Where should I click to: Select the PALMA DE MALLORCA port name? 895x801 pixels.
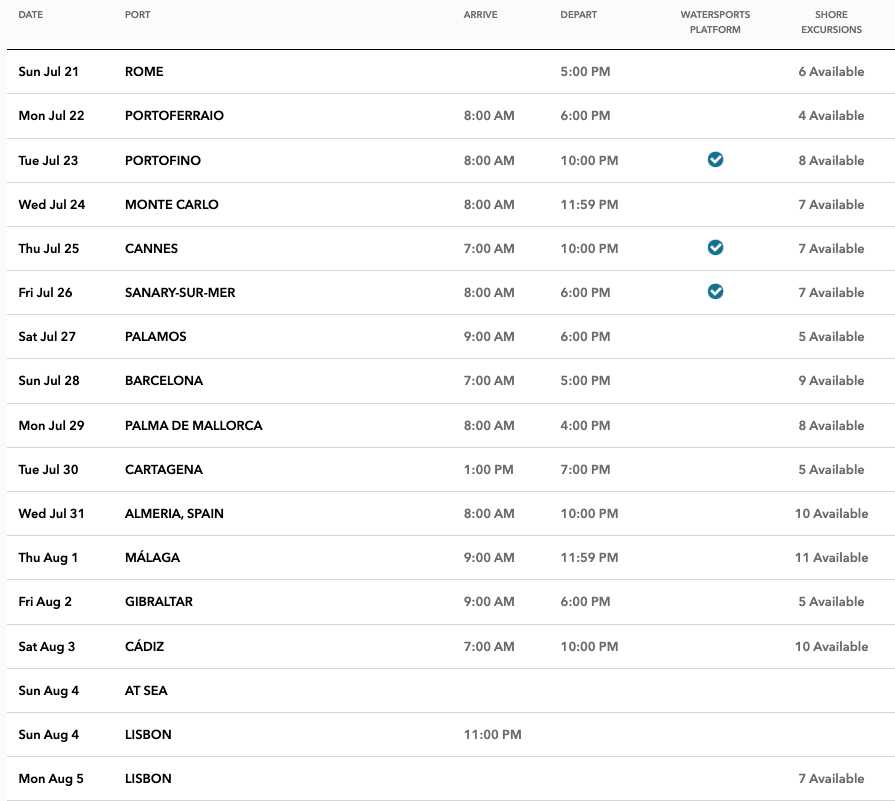(193, 426)
